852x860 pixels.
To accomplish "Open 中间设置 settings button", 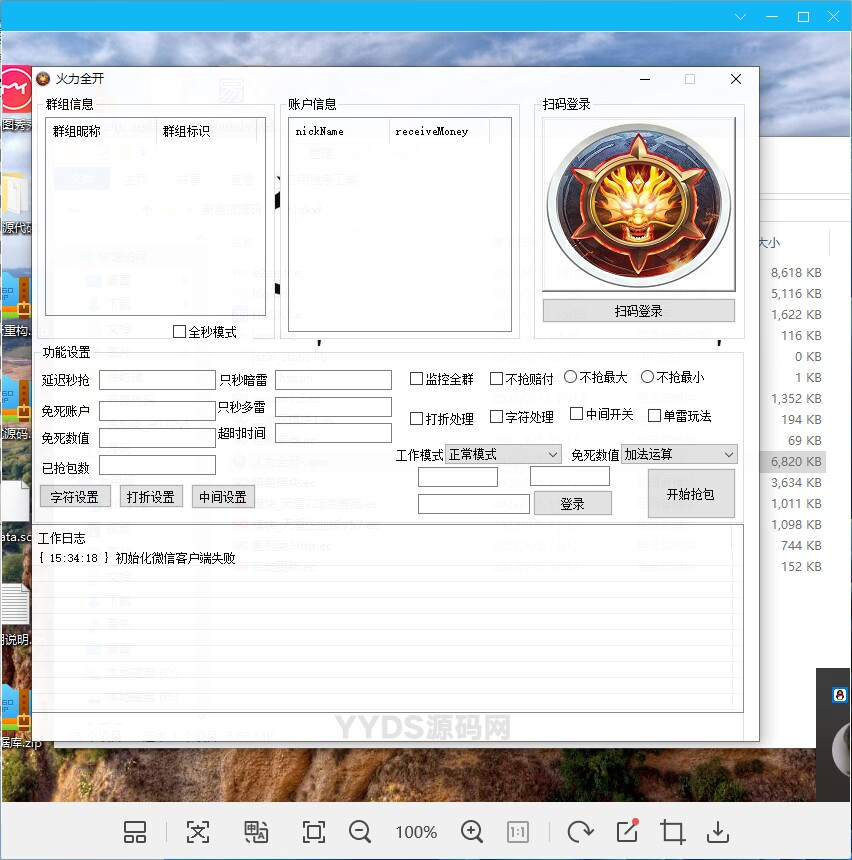I will pos(223,497).
